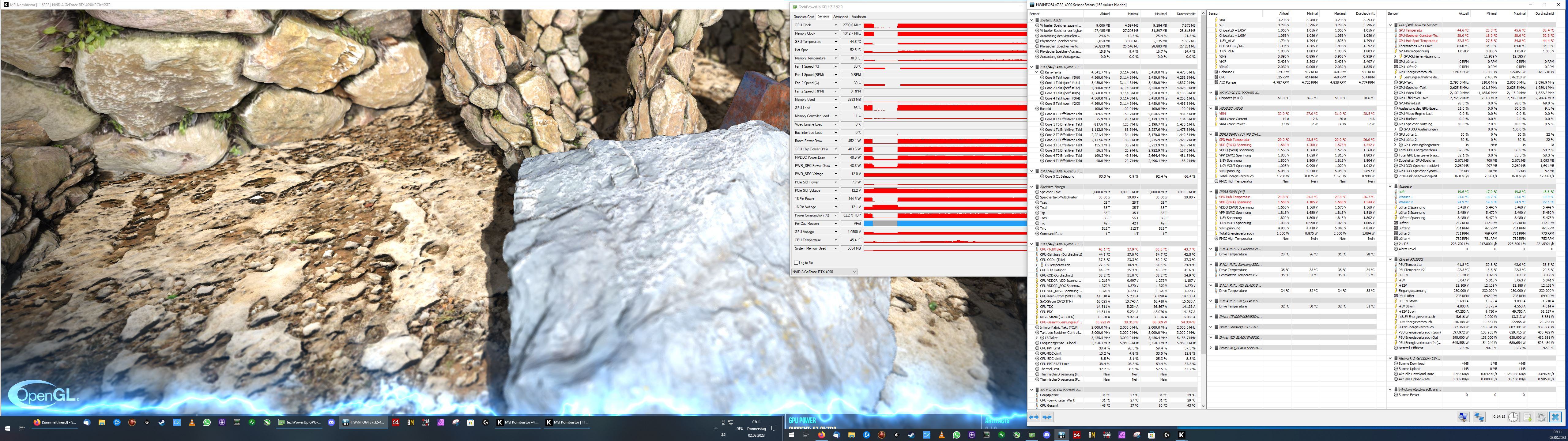
Task: Collapse Aquaero sensor group in HWiNFO
Action: [1390, 187]
